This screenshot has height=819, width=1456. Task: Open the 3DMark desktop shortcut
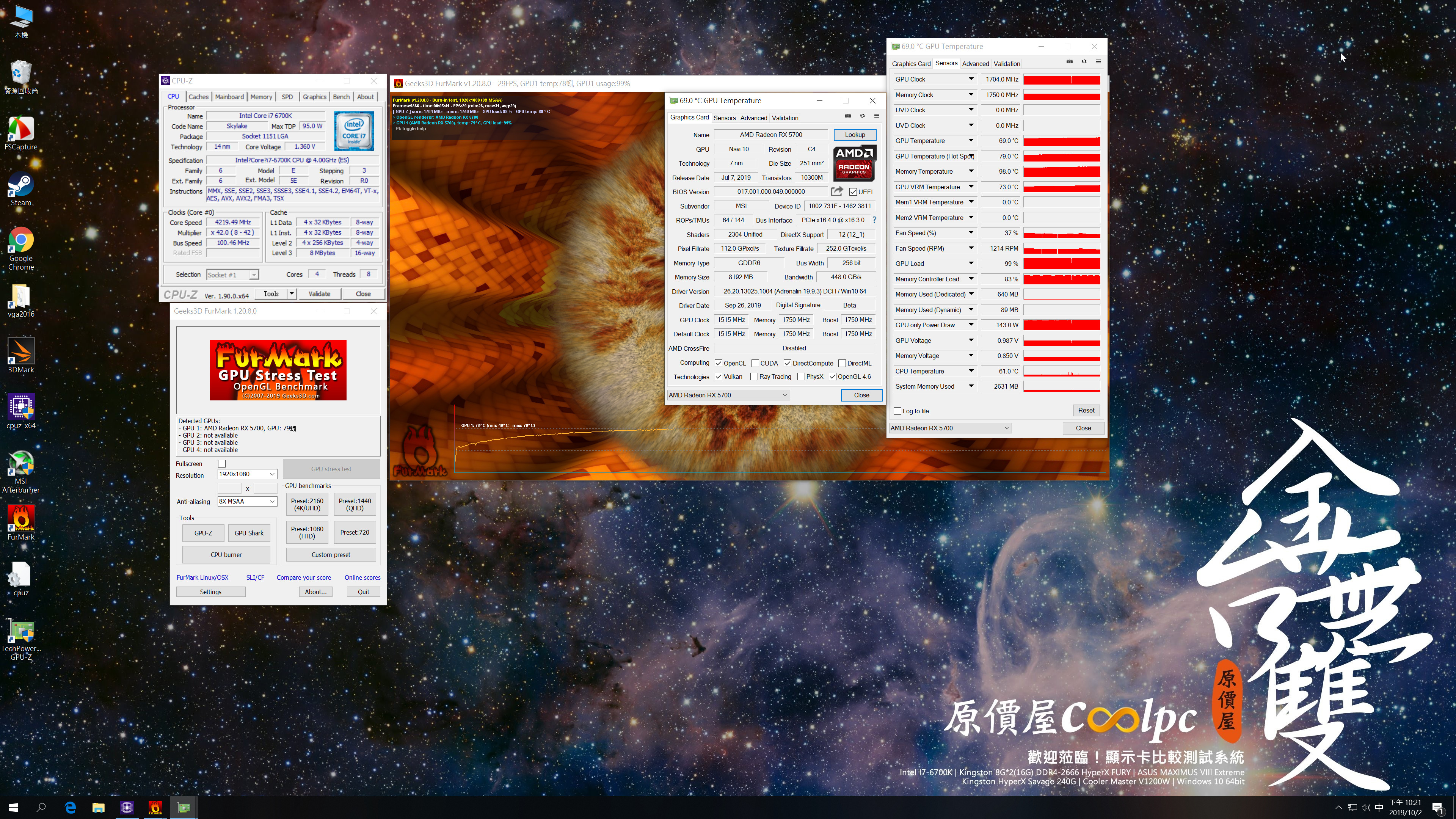[21, 356]
